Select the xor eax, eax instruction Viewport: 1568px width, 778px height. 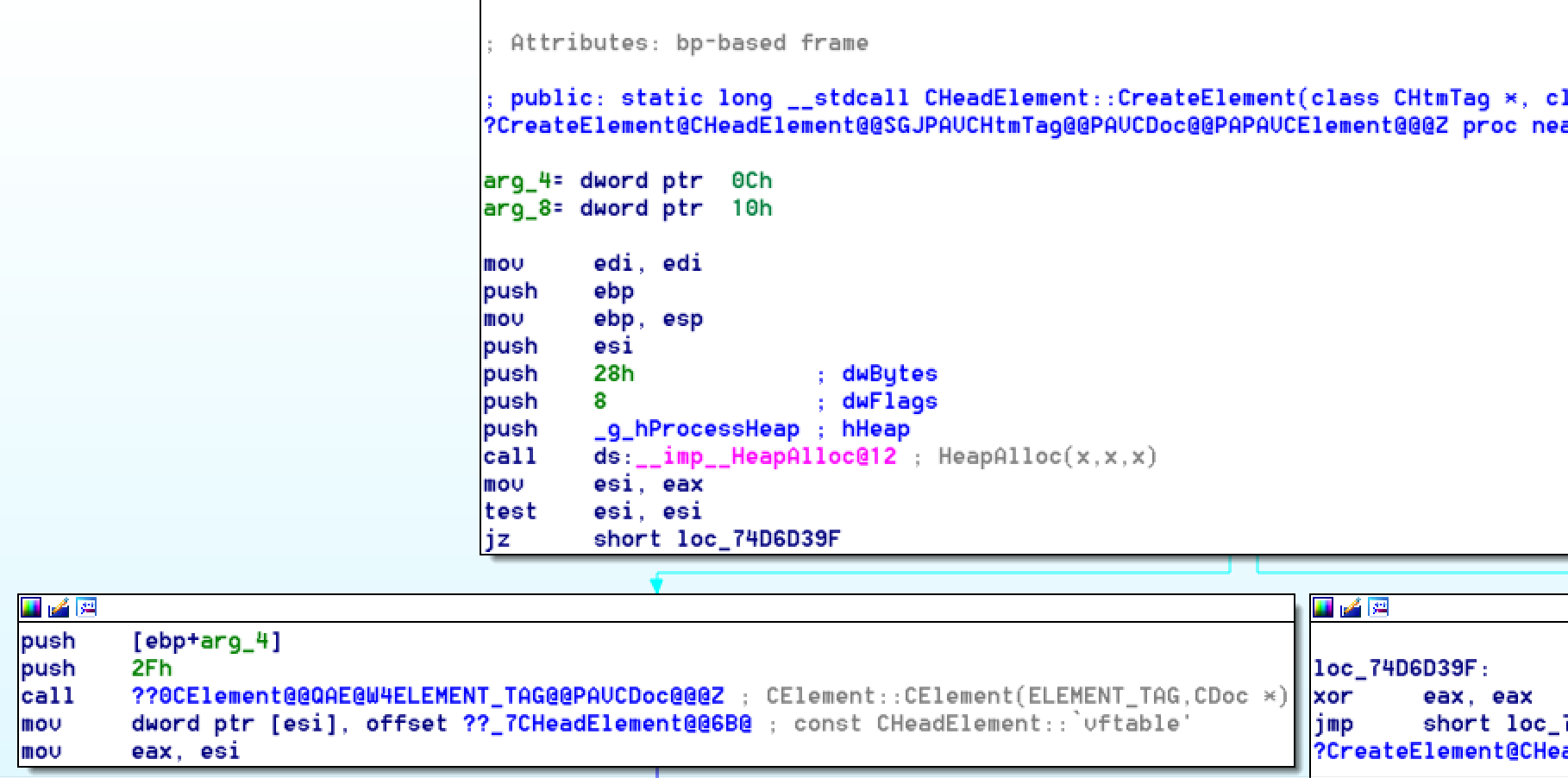(1423, 696)
